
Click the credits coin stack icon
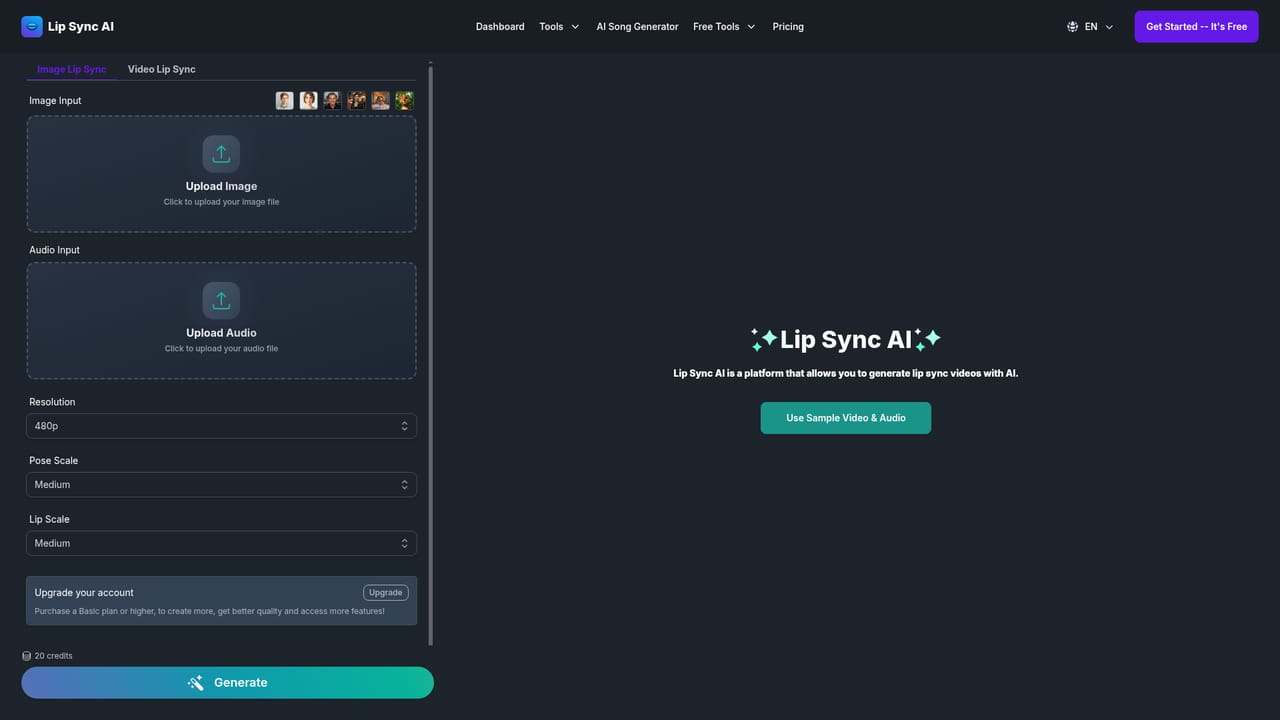27,656
